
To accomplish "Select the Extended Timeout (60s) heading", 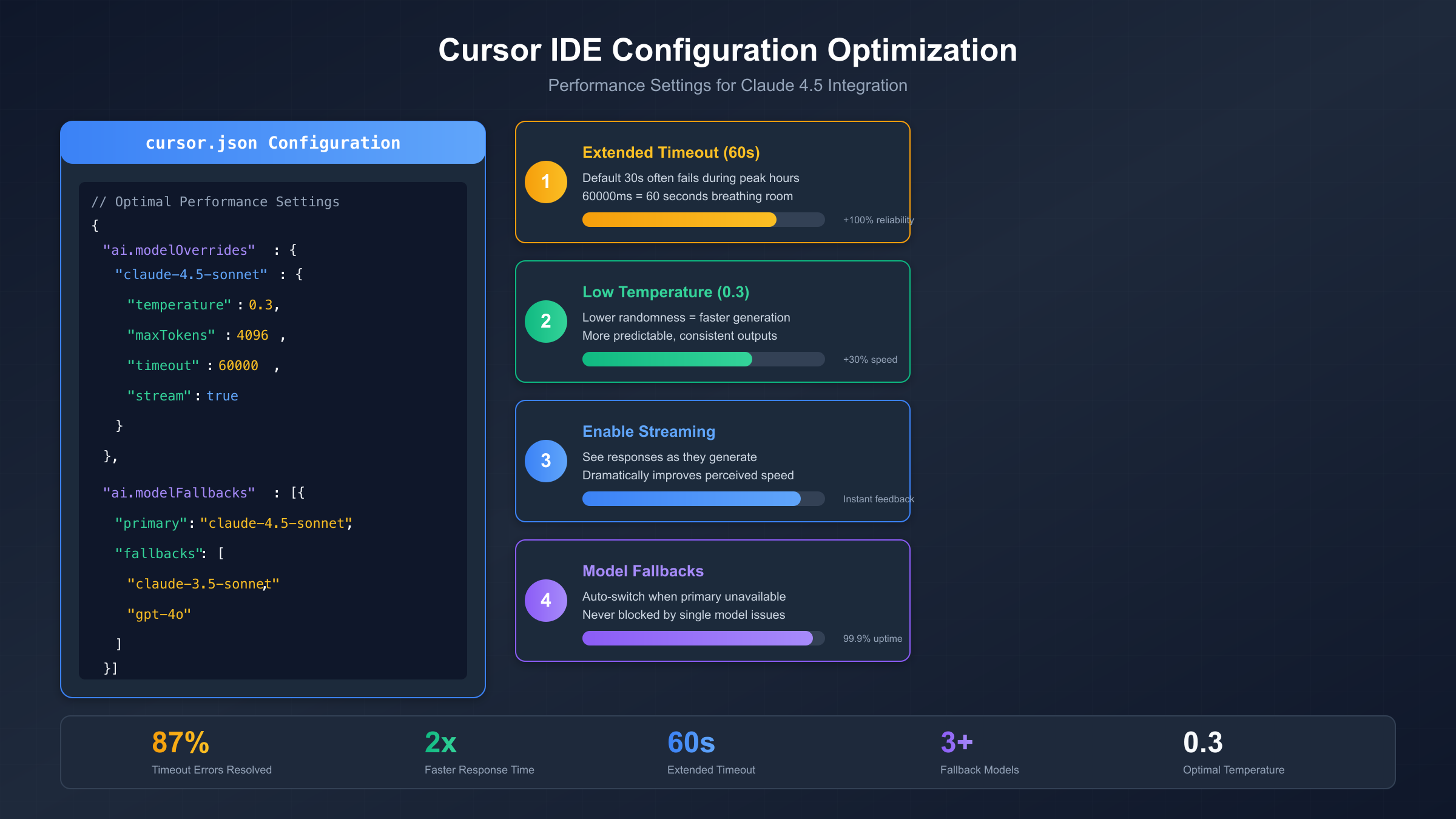I will coord(671,153).
